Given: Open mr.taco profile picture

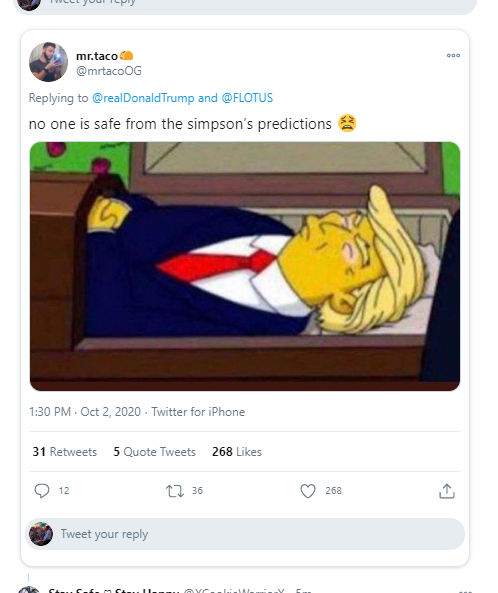Looking at the screenshot, I should point(48,62).
